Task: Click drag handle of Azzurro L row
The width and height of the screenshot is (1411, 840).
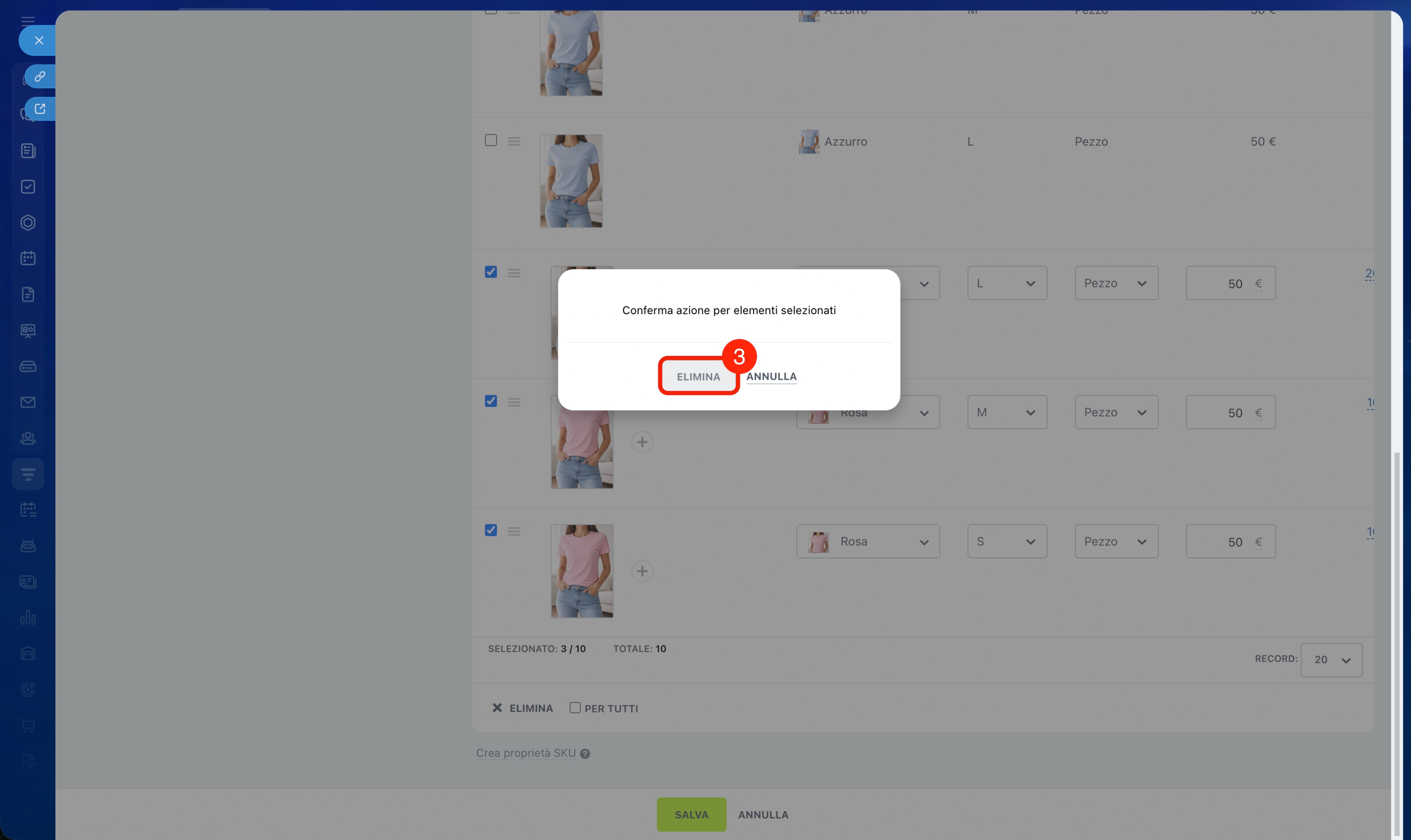Action: click(x=513, y=142)
